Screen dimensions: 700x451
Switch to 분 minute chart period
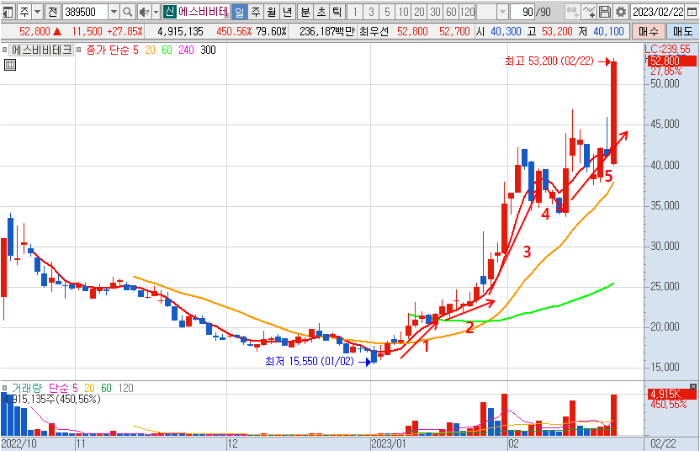(x=305, y=12)
